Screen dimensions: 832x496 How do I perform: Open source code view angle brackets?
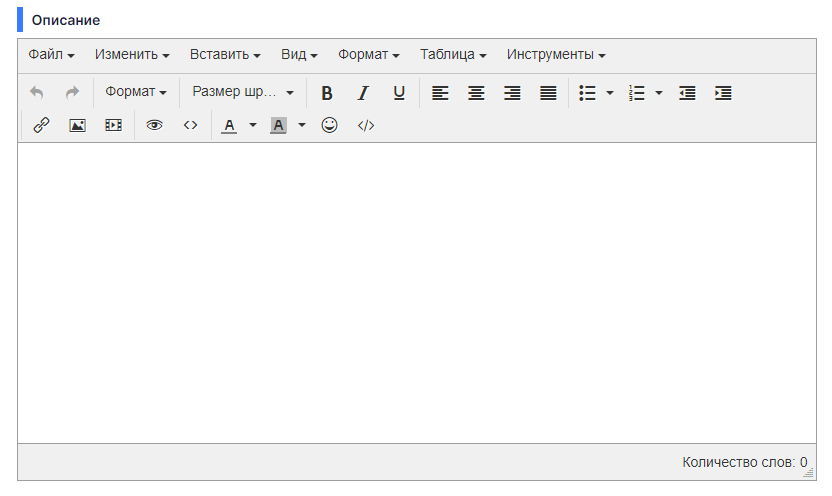point(190,125)
